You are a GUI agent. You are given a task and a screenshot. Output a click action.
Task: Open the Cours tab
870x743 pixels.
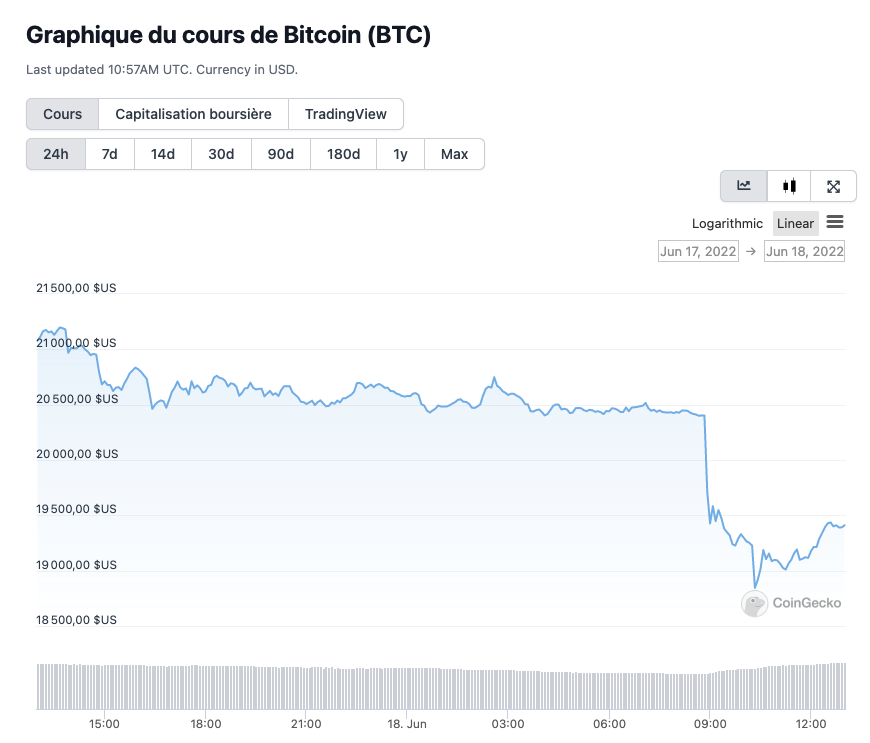click(x=62, y=114)
